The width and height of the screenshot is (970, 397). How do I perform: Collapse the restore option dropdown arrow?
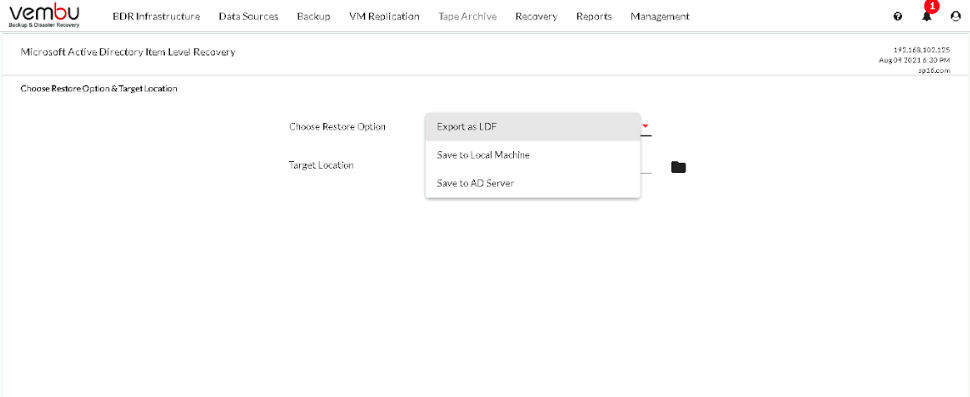[x=645, y=126]
